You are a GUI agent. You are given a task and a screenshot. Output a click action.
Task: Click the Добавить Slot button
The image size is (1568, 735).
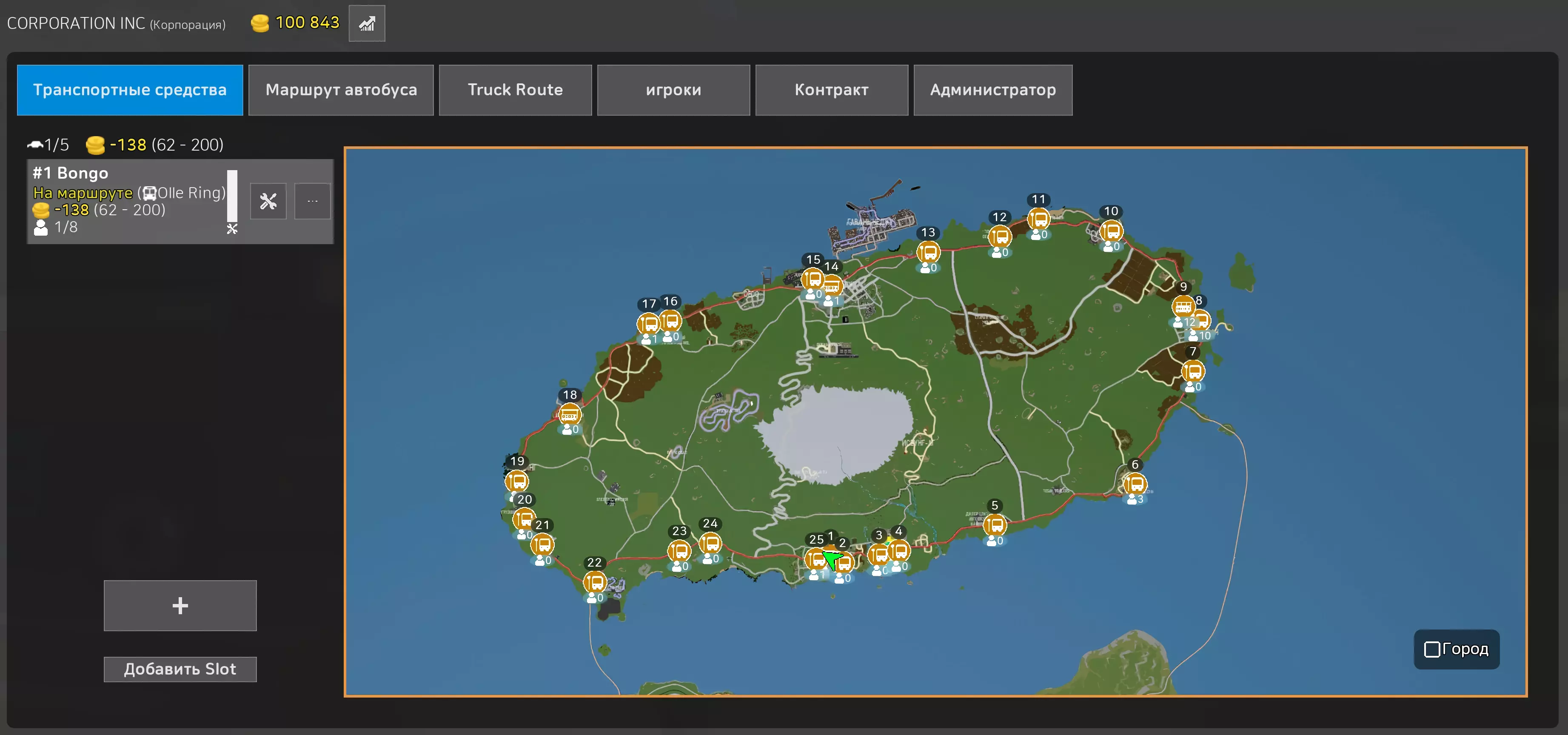(x=180, y=669)
